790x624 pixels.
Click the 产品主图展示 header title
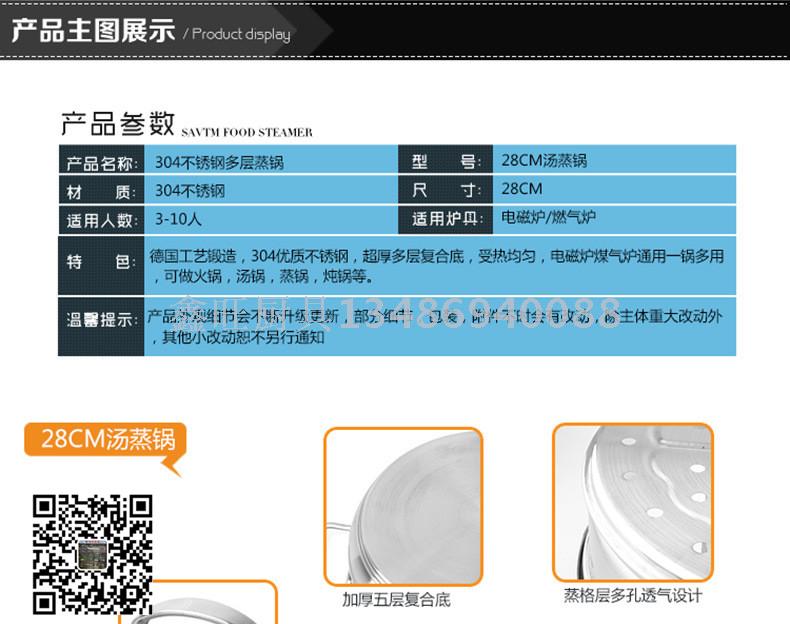pos(93,31)
